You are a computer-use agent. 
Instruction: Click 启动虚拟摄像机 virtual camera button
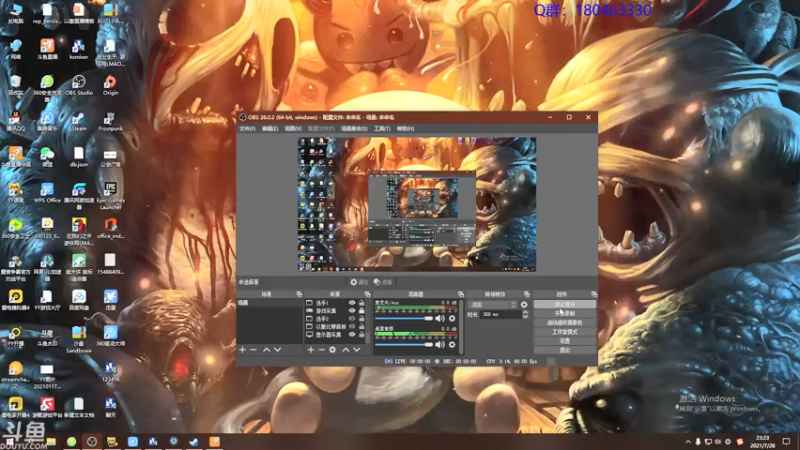pos(565,322)
